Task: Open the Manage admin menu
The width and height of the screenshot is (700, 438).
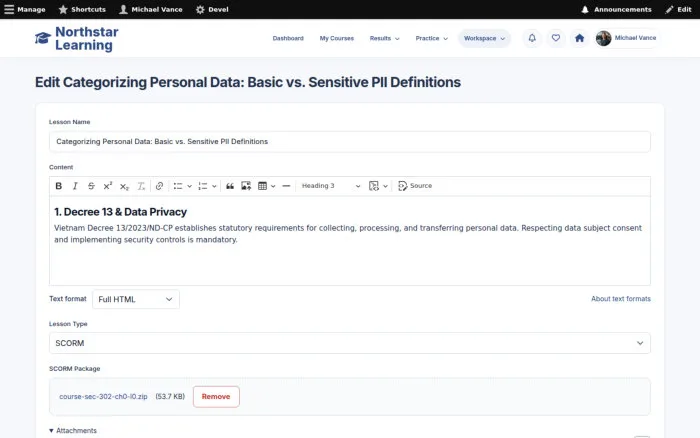Action: [25, 9]
